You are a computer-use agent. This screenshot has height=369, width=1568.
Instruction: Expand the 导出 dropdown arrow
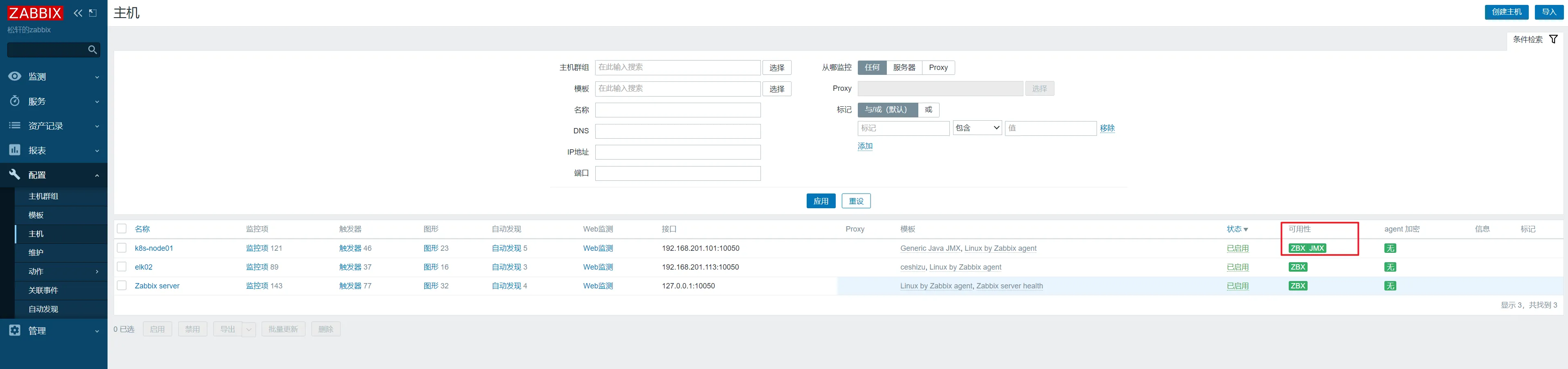coord(249,329)
